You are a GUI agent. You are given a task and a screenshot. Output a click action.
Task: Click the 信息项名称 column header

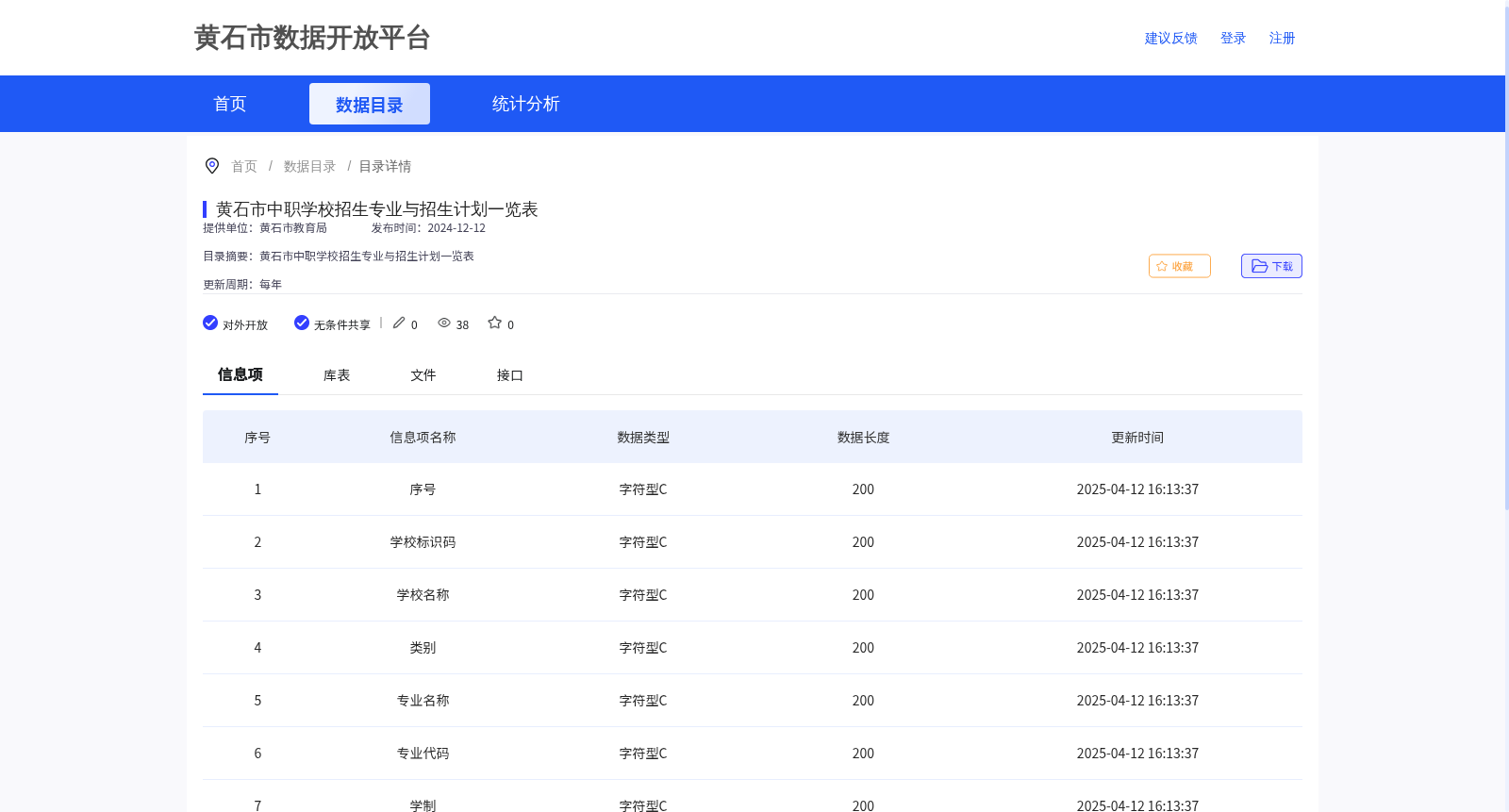(x=423, y=438)
